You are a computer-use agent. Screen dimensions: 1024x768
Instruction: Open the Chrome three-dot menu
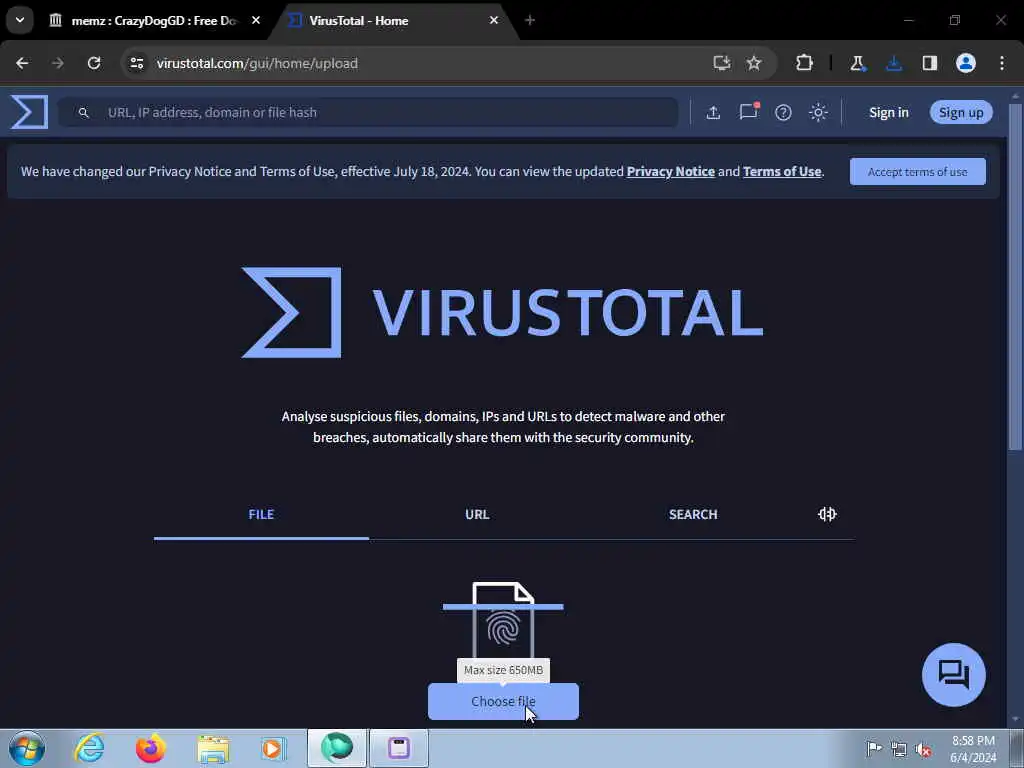click(1002, 63)
